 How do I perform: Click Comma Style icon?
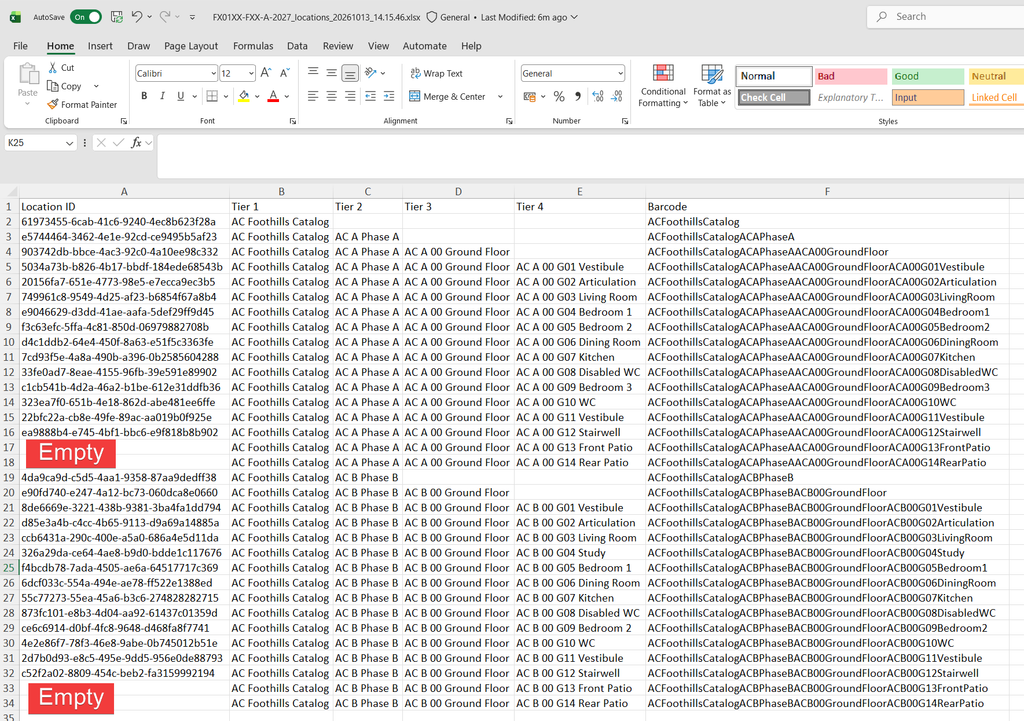coord(577,97)
